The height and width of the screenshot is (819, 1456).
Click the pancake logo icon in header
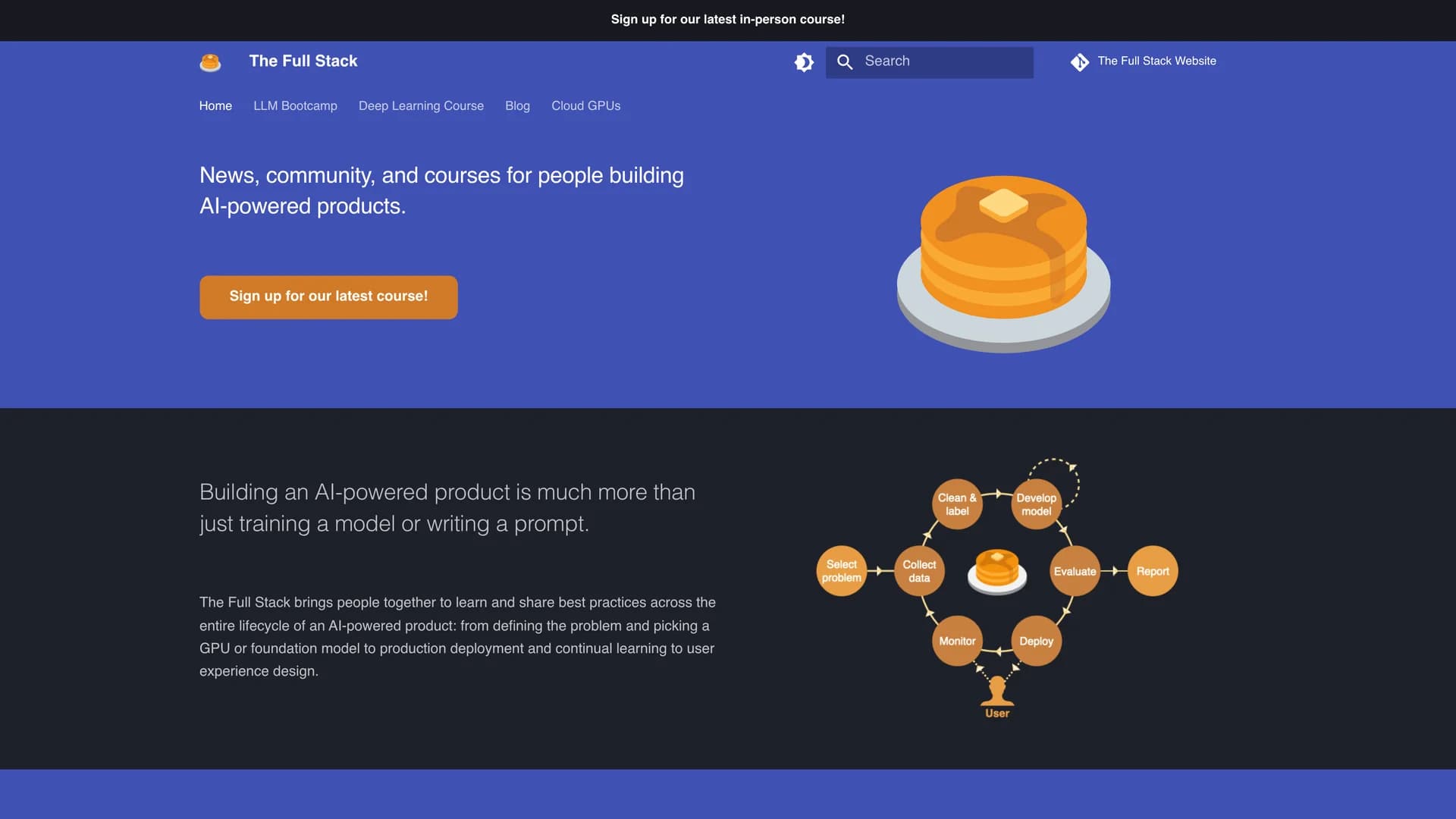(210, 62)
